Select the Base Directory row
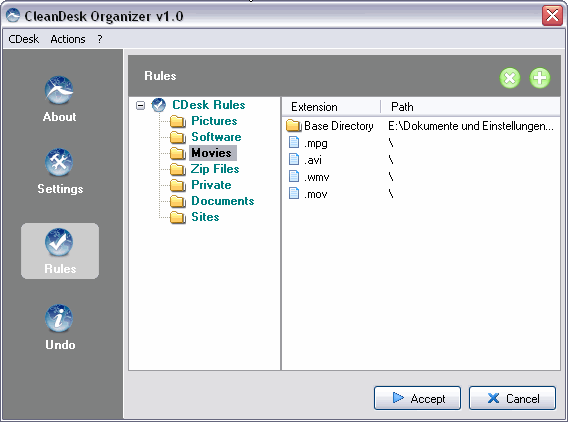Image resolution: width=568 pixels, height=422 pixels. (420, 126)
